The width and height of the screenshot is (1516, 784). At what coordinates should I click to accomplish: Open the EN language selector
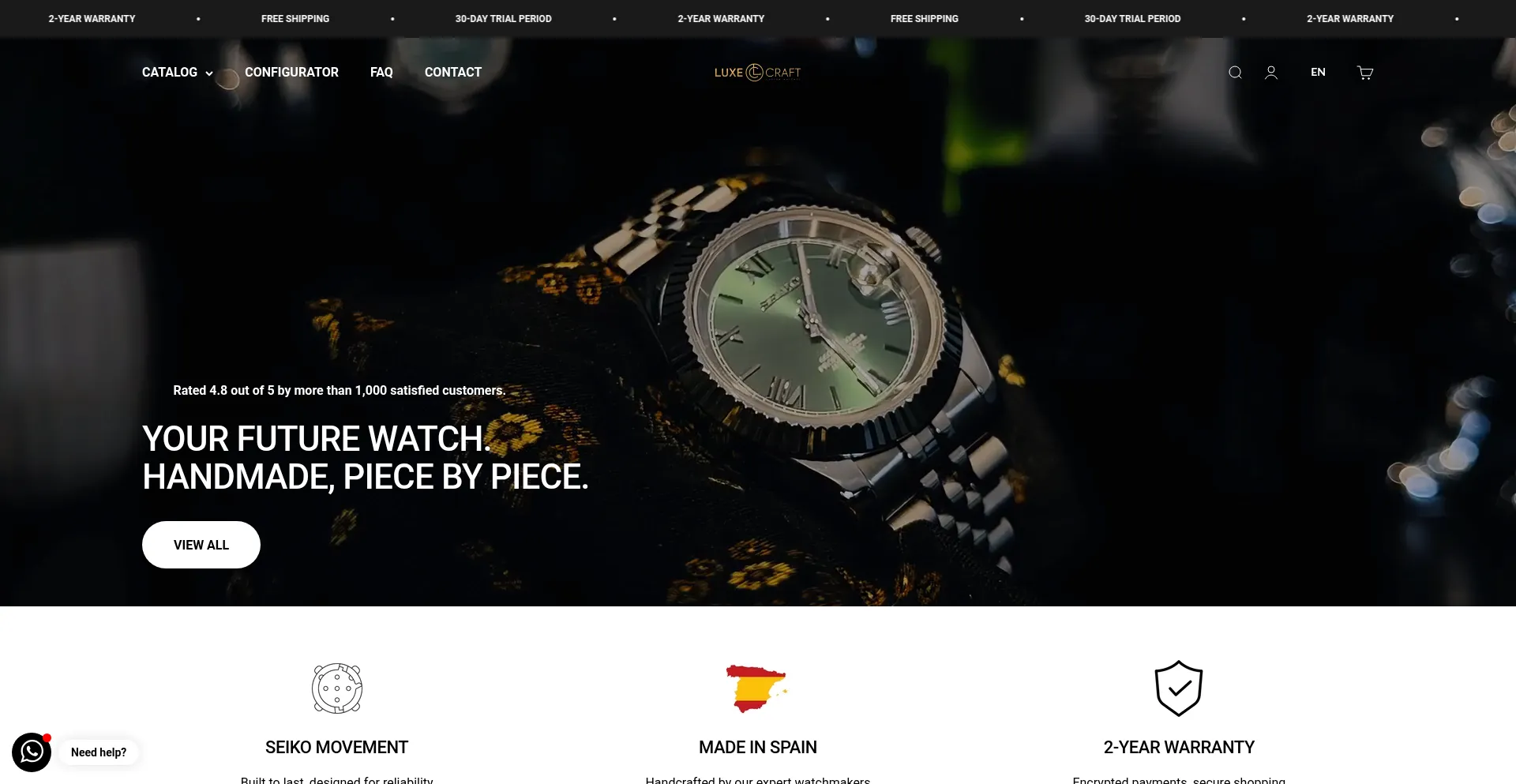tap(1318, 73)
